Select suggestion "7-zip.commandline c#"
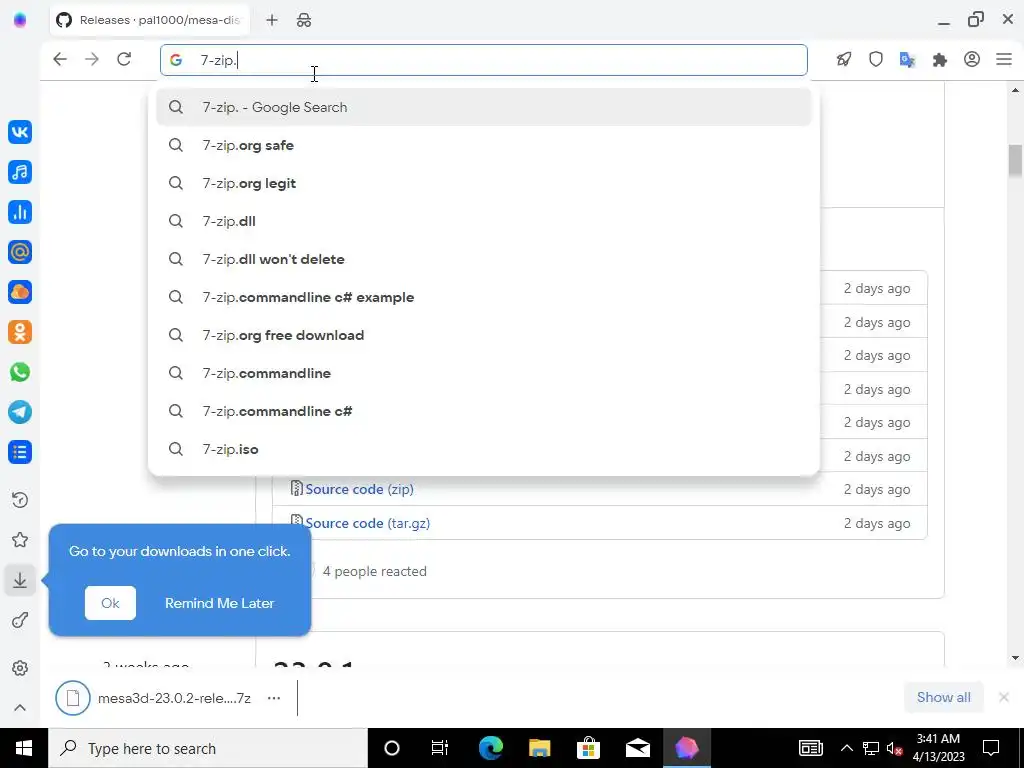The image size is (1024, 768). pyautogui.click(x=484, y=411)
